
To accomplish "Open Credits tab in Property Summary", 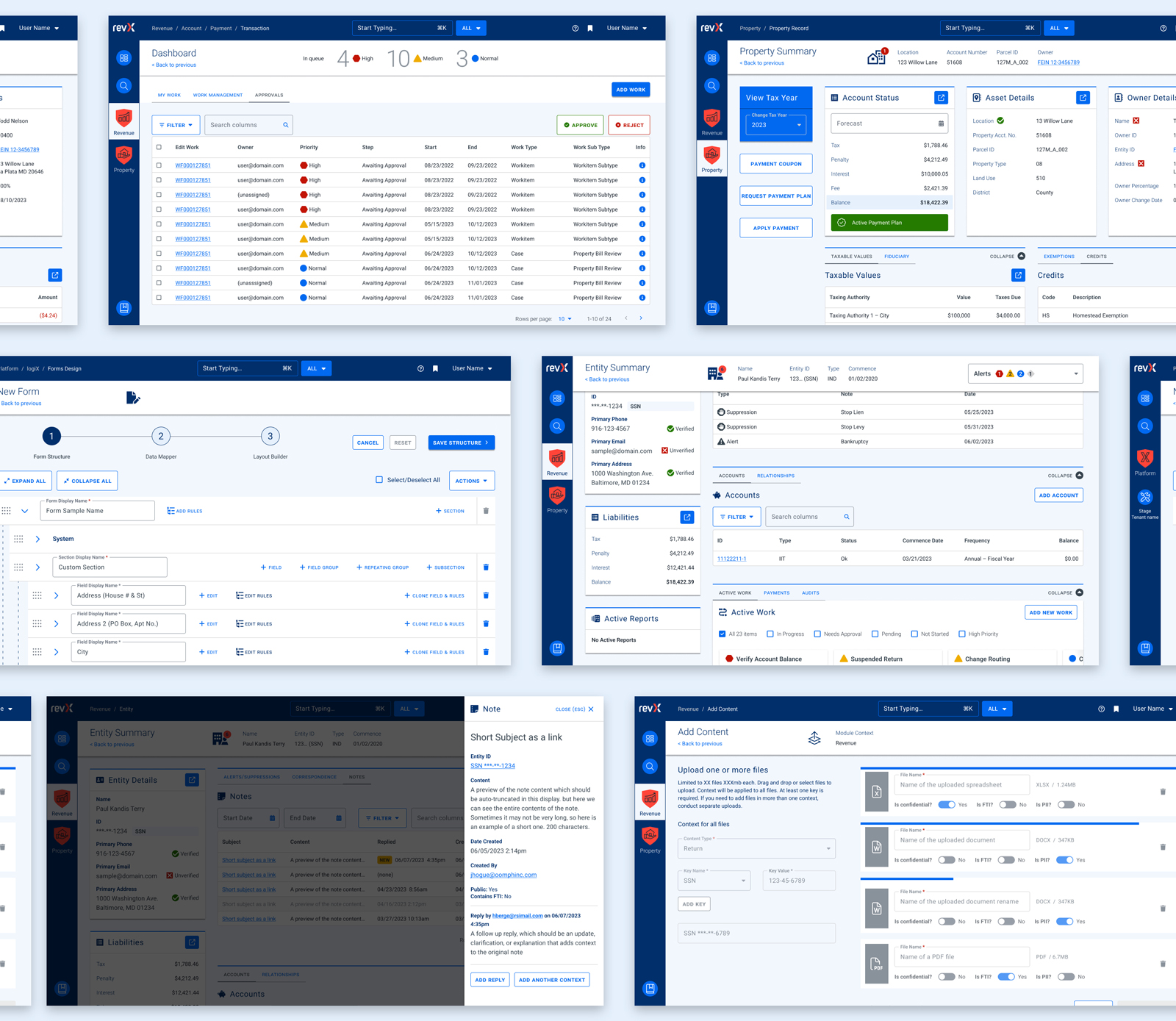I will [x=1097, y=257].
